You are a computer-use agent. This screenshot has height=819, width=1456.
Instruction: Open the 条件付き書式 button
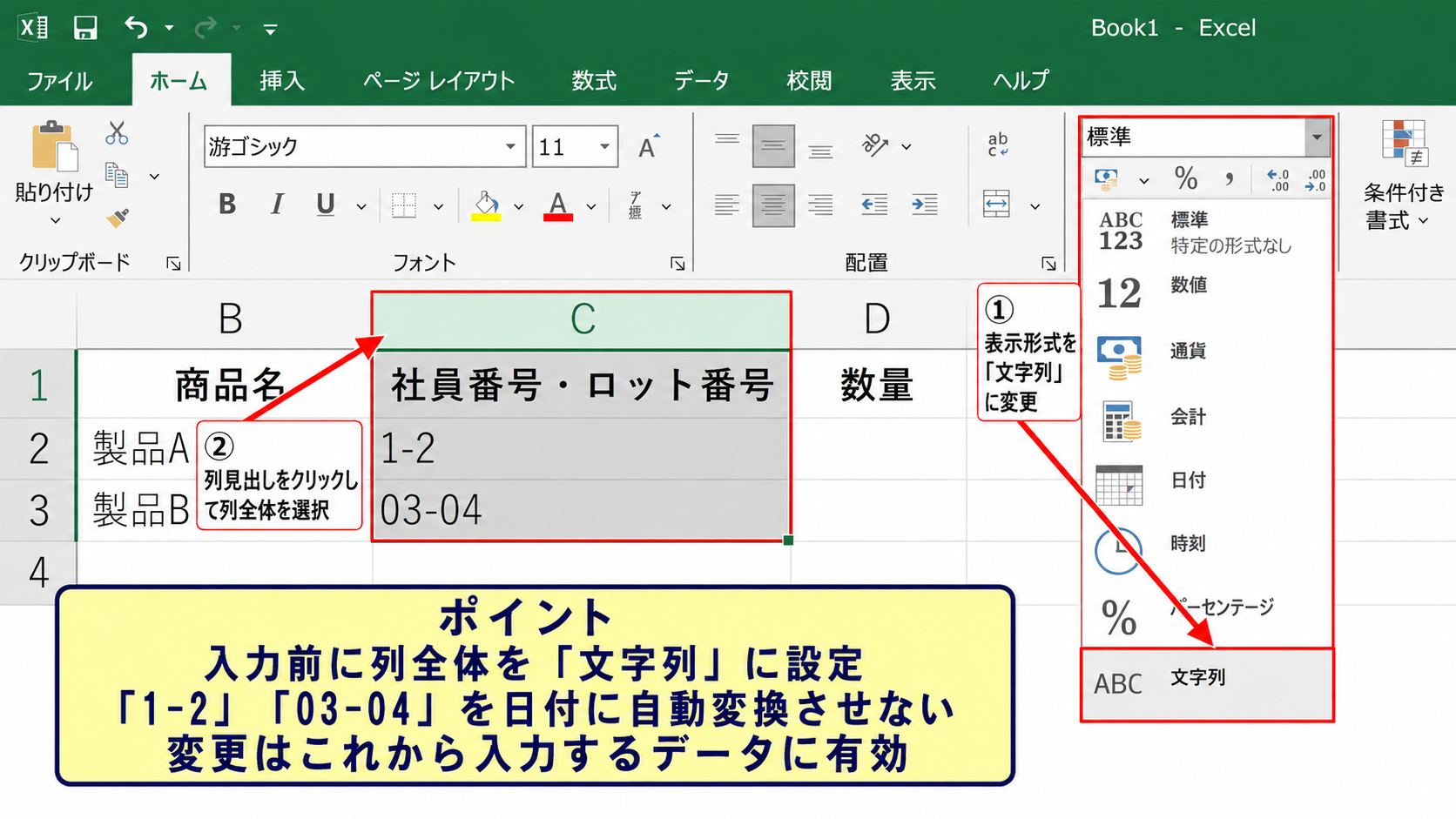coord(1404,176)
